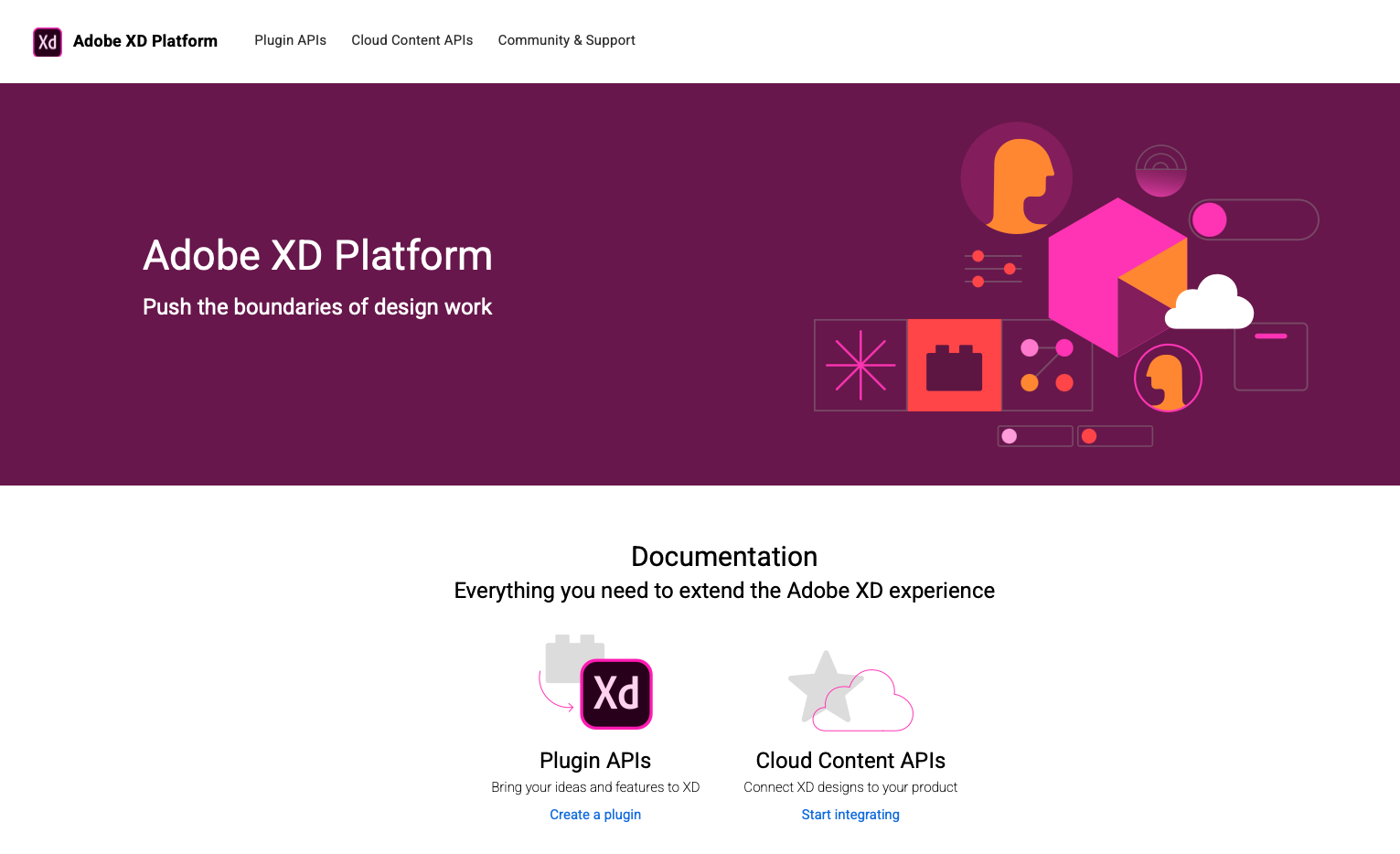The width and height of the screenshot is (1400, 854).
Task: Open Cloud Content APIs in the top navigation
Action: 412,40
